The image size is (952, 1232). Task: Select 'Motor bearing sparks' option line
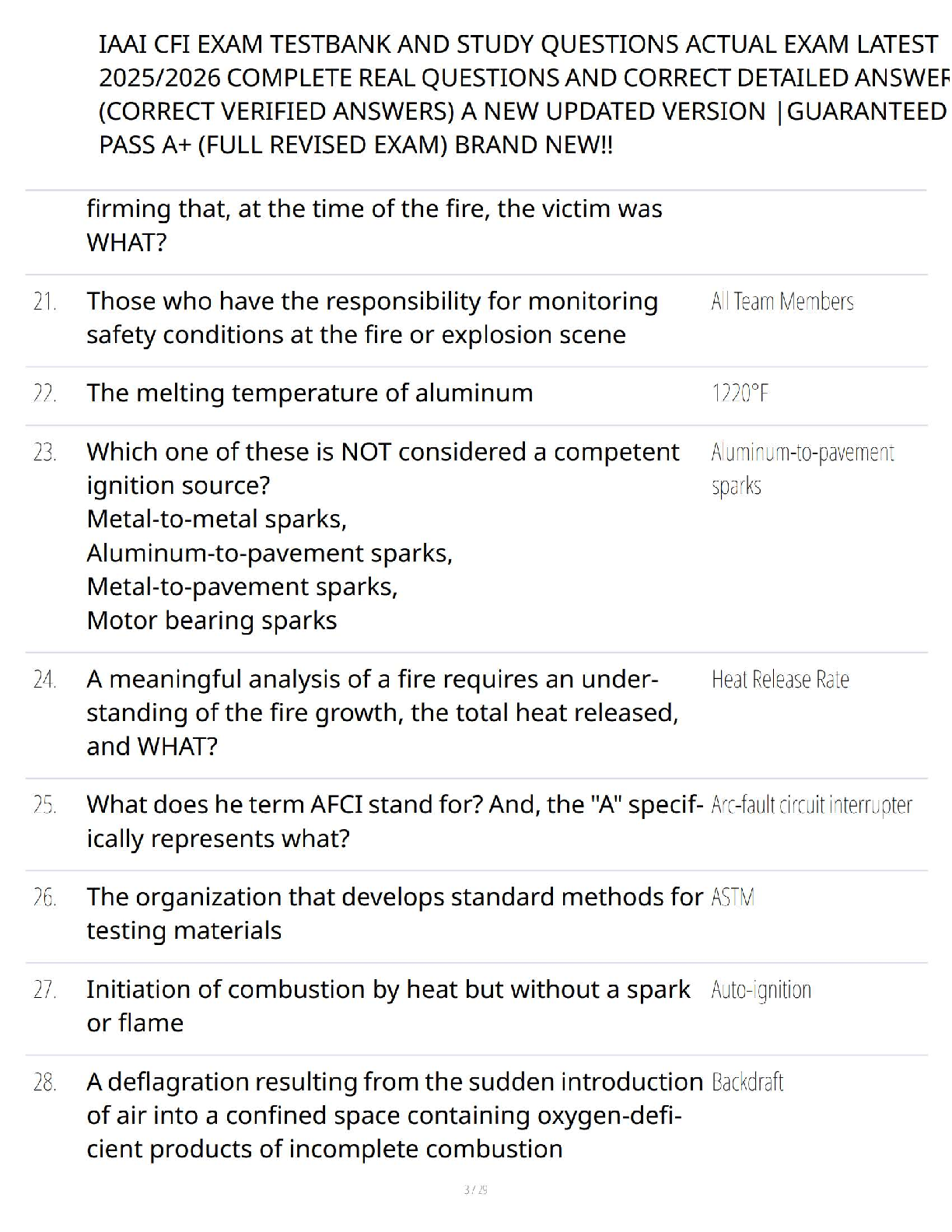212,621
